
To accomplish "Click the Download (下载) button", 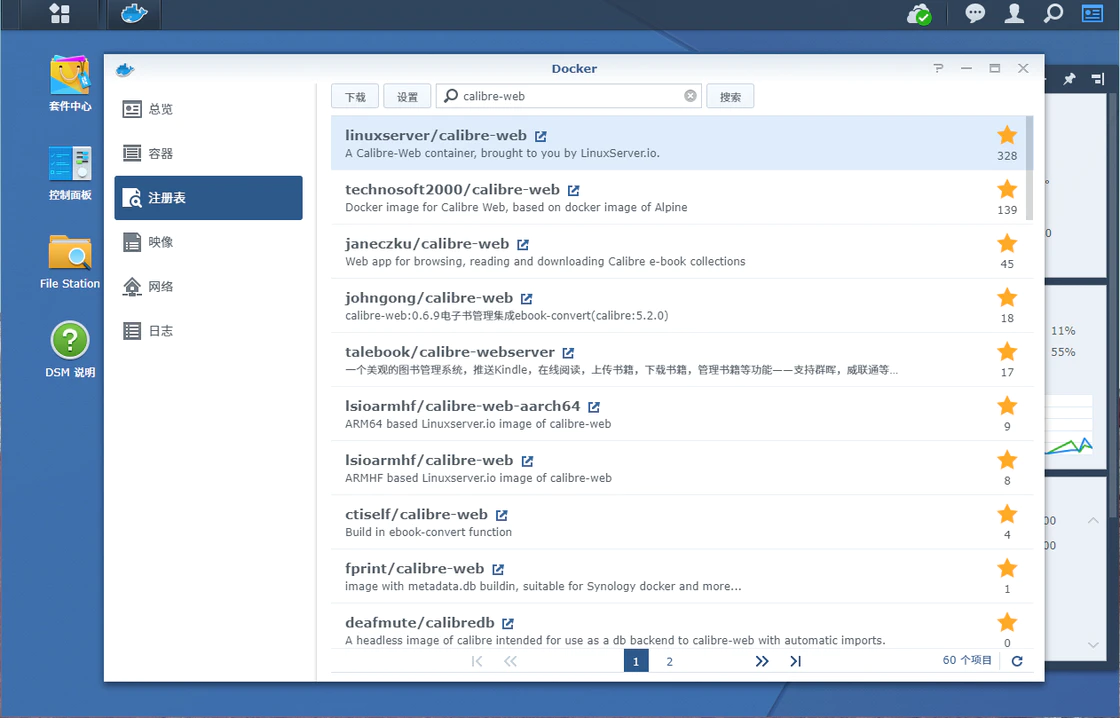I will (x=355, y=97).
